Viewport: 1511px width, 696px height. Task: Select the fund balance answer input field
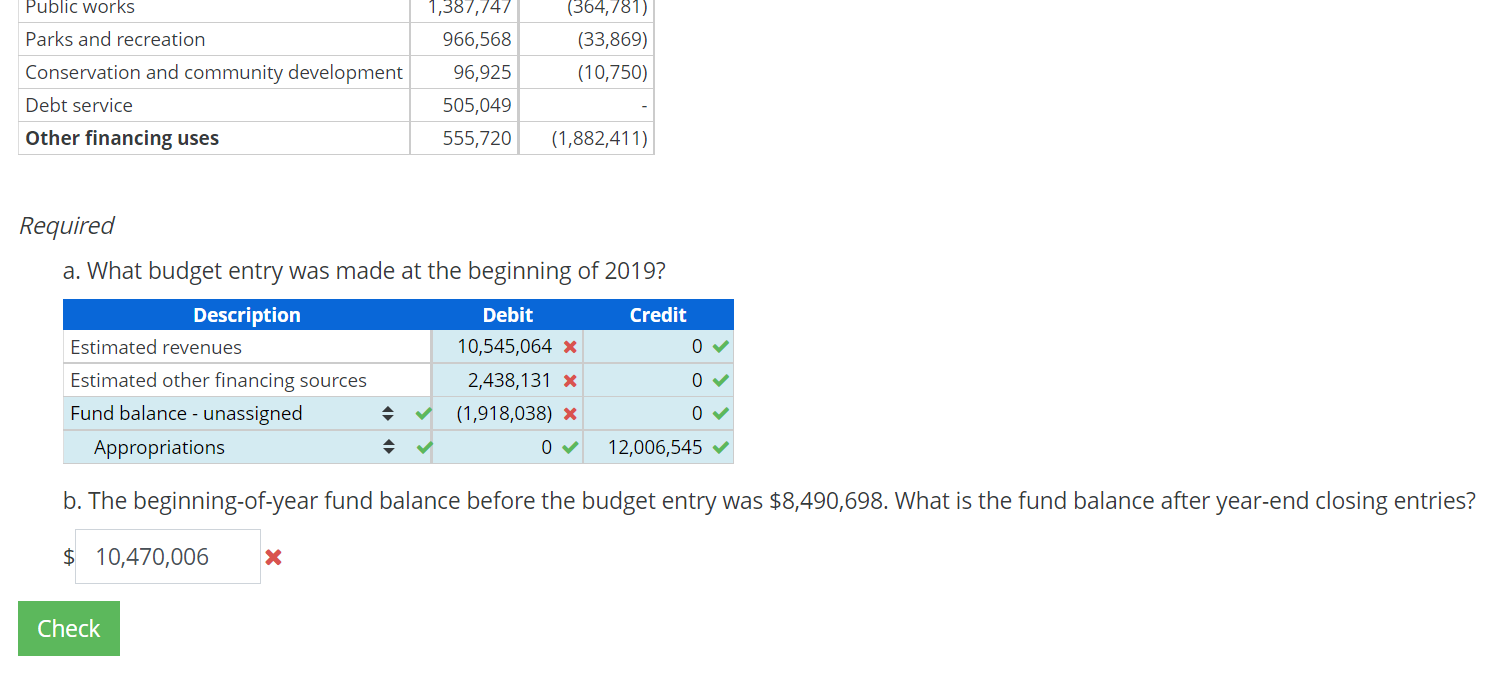[x=167, y=556]
